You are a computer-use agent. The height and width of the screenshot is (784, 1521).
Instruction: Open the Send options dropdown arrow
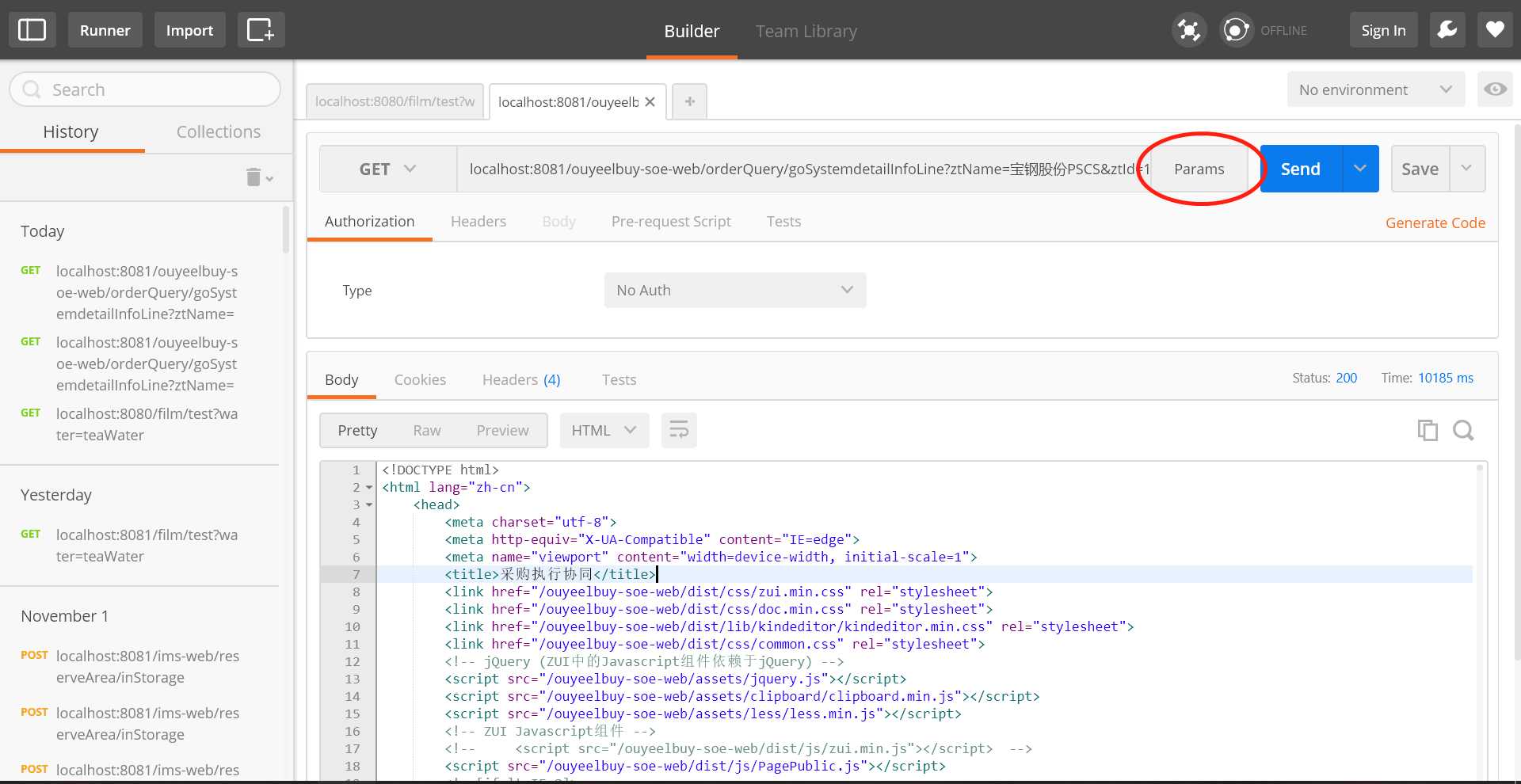tap(1360, 169)
